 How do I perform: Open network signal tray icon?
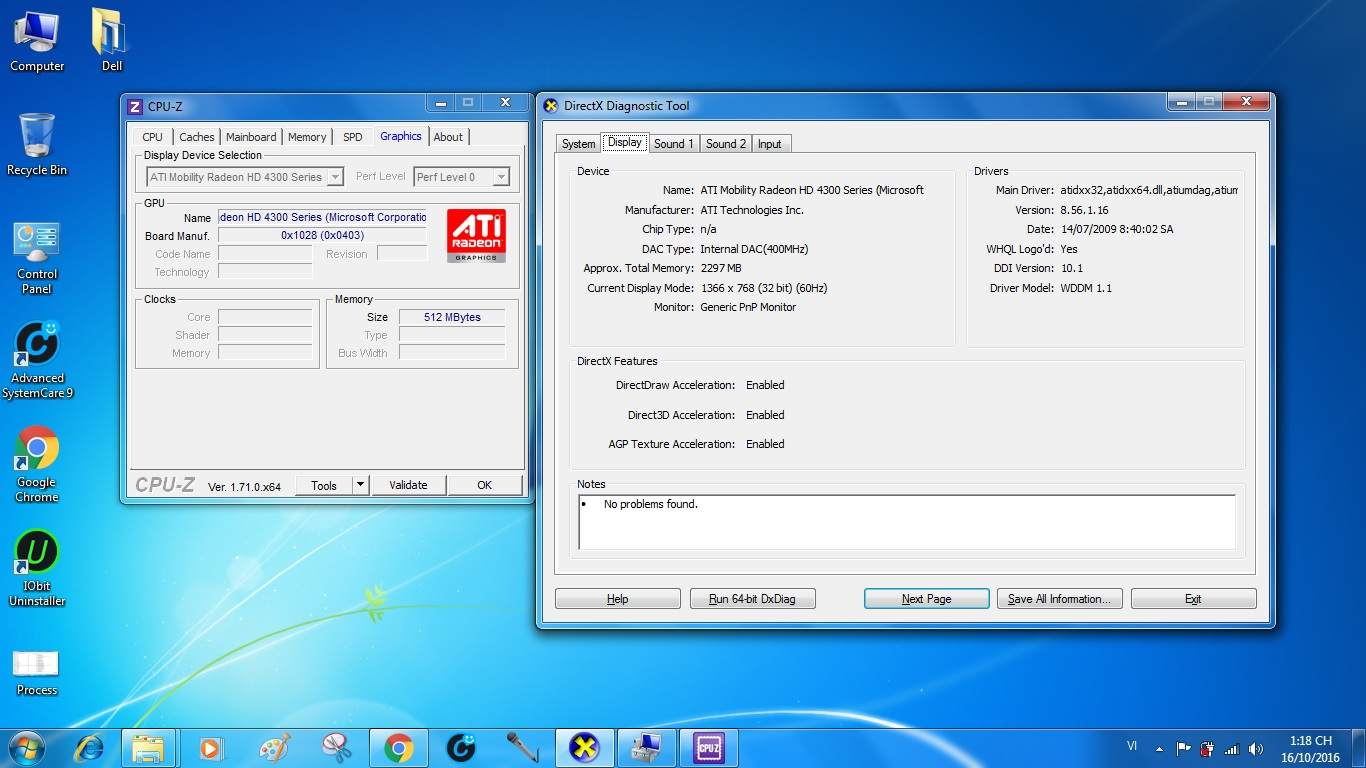pyautogui.click(x=1232, y=748)
